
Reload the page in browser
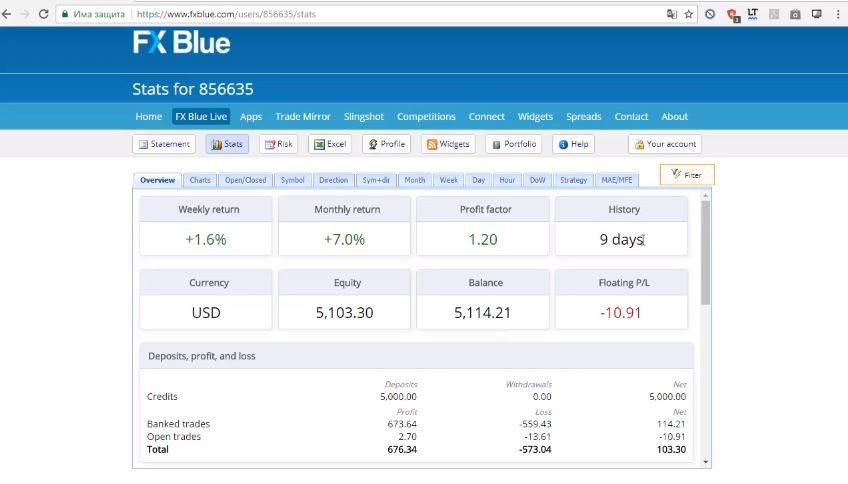(x=43, y=15)
